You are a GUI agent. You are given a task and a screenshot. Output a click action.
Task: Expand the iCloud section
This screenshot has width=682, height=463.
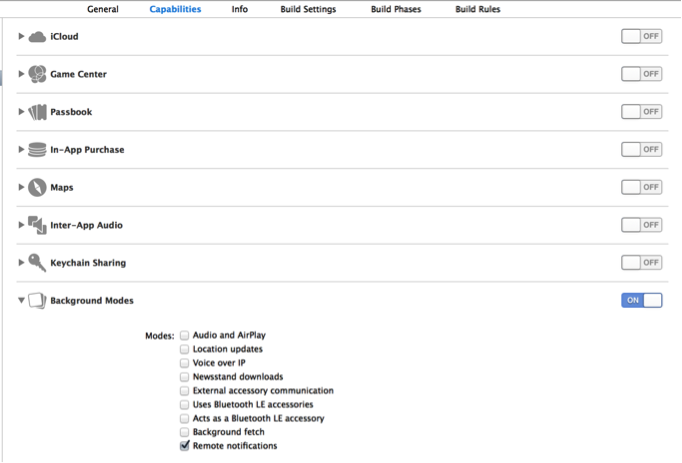21,37
